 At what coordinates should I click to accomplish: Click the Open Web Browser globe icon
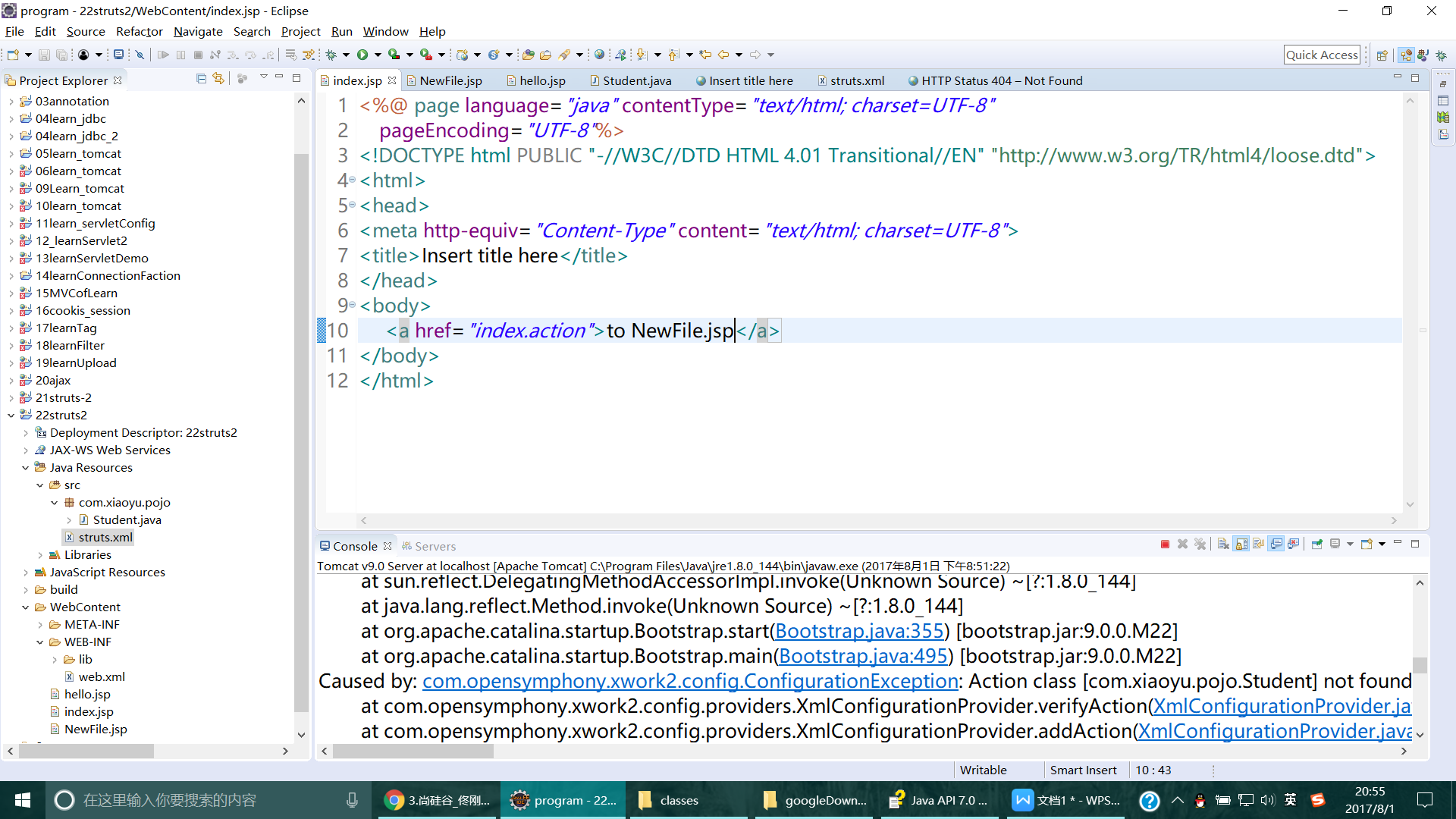point(599,55)
